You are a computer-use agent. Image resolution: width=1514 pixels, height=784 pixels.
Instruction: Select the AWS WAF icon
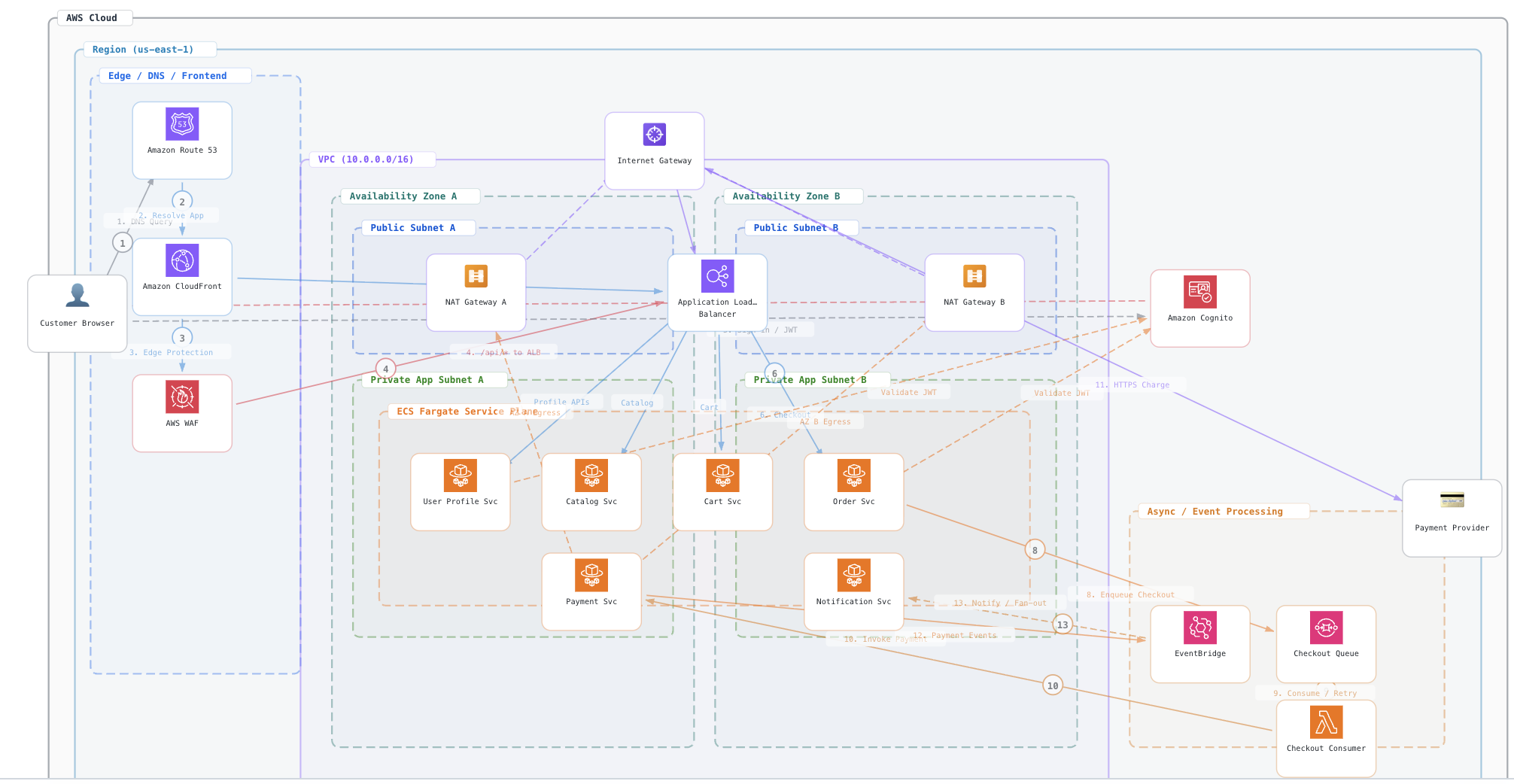pyautogui.click(x=182, y=397)
